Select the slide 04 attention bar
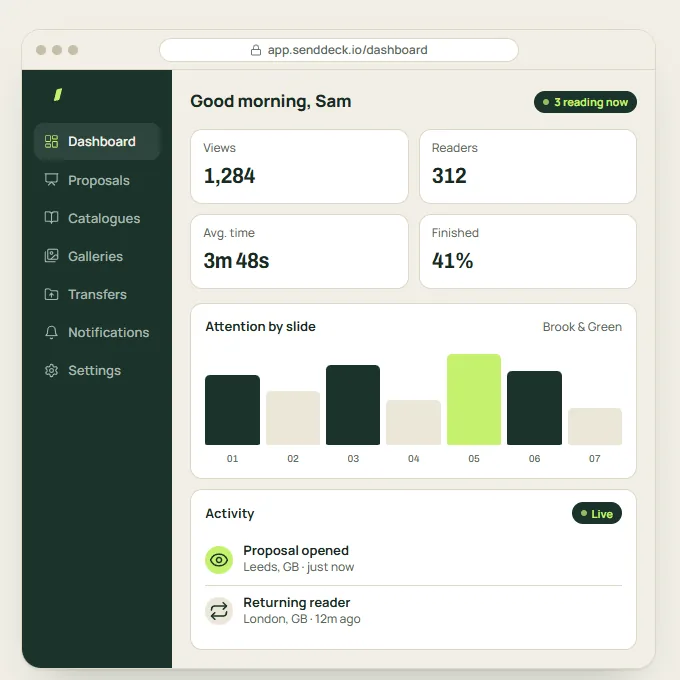680x680 pixels. point(413,422)
